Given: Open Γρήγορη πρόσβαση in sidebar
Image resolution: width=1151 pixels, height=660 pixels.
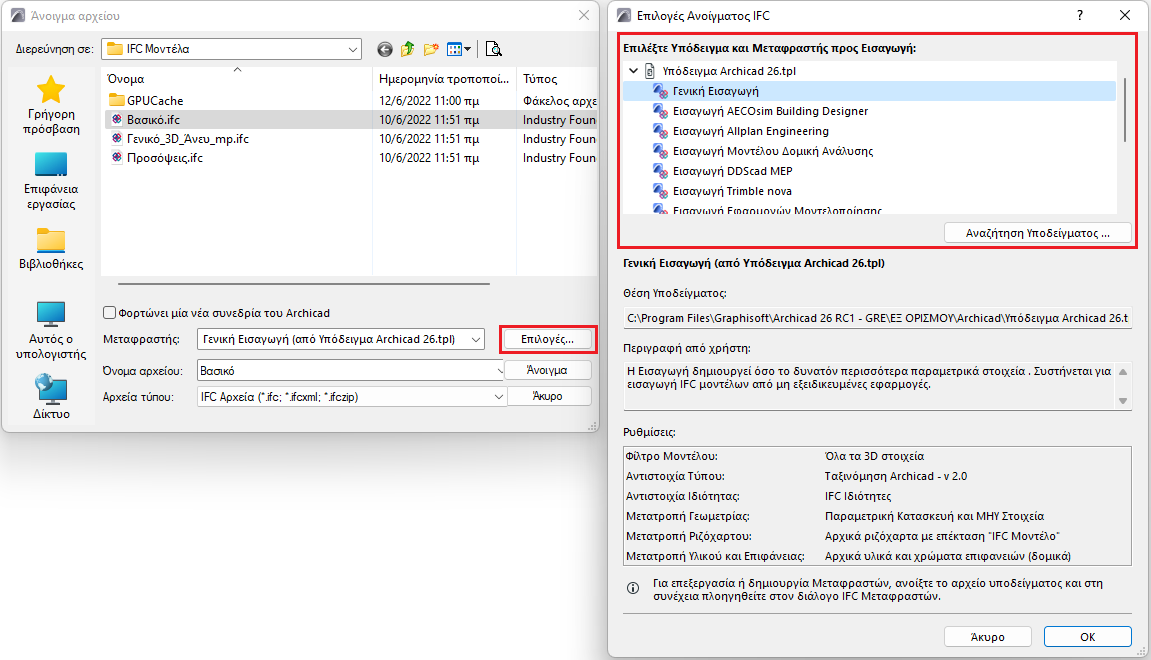Looking at the screenshot, I should pyautogui.click(x=51, y=105).
